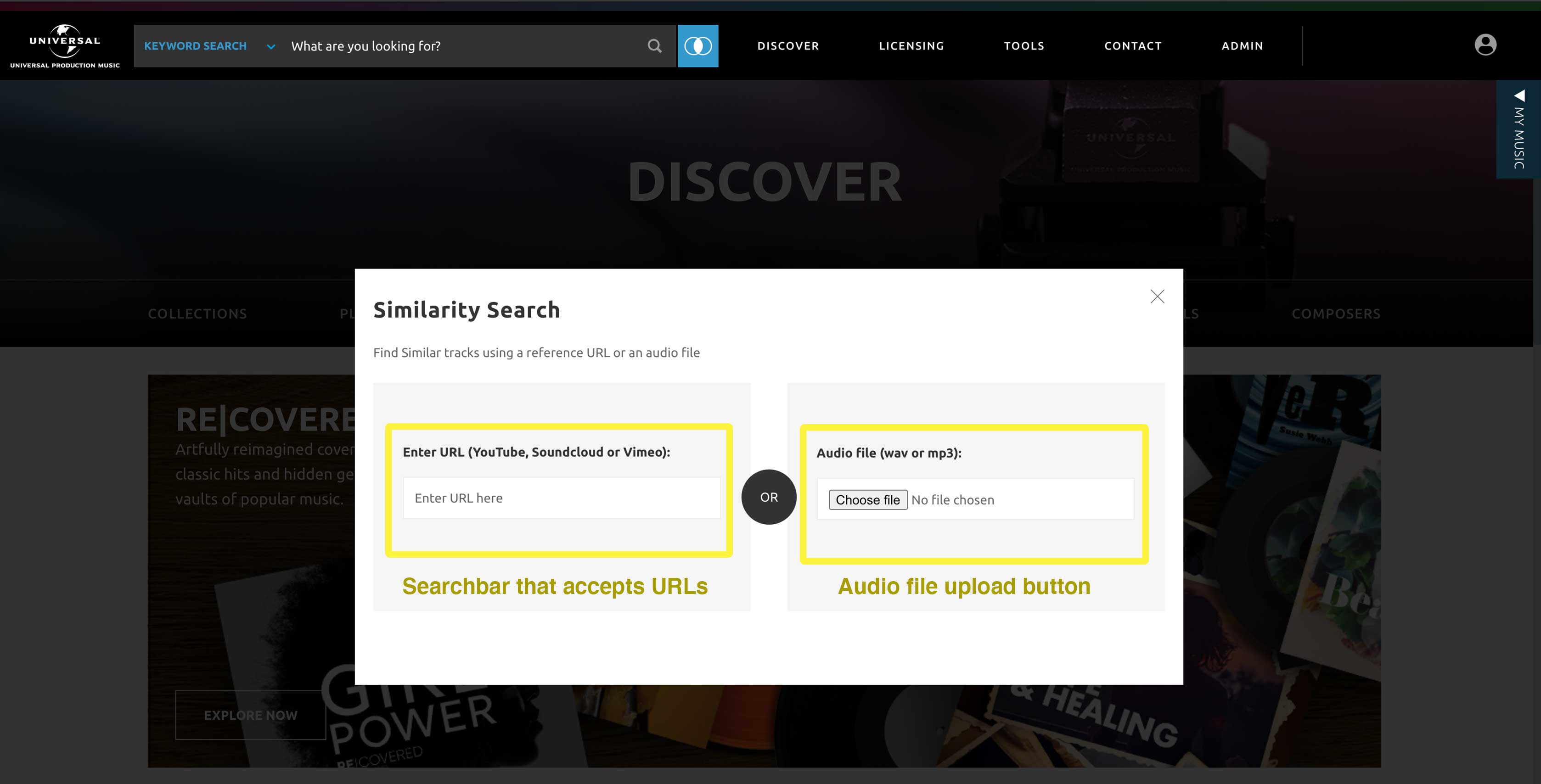Viewport: 1541px width, 784px height.
Task: Focus the Enter URL here field
Action: pos(561,498)
